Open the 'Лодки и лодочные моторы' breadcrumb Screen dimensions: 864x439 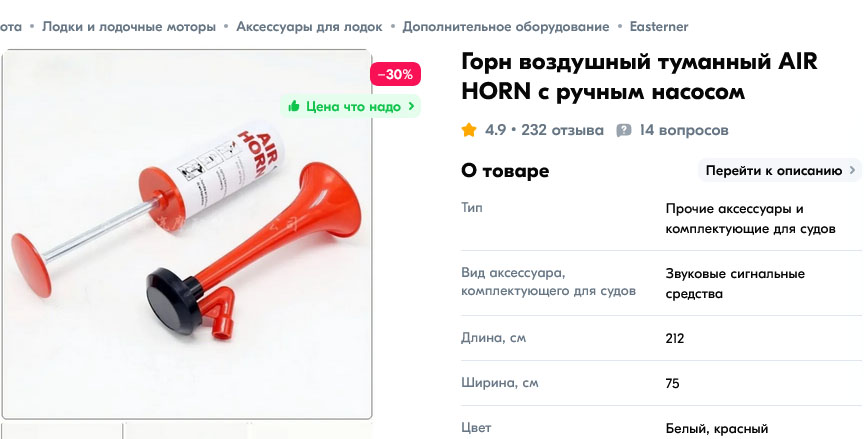point(129,26)
